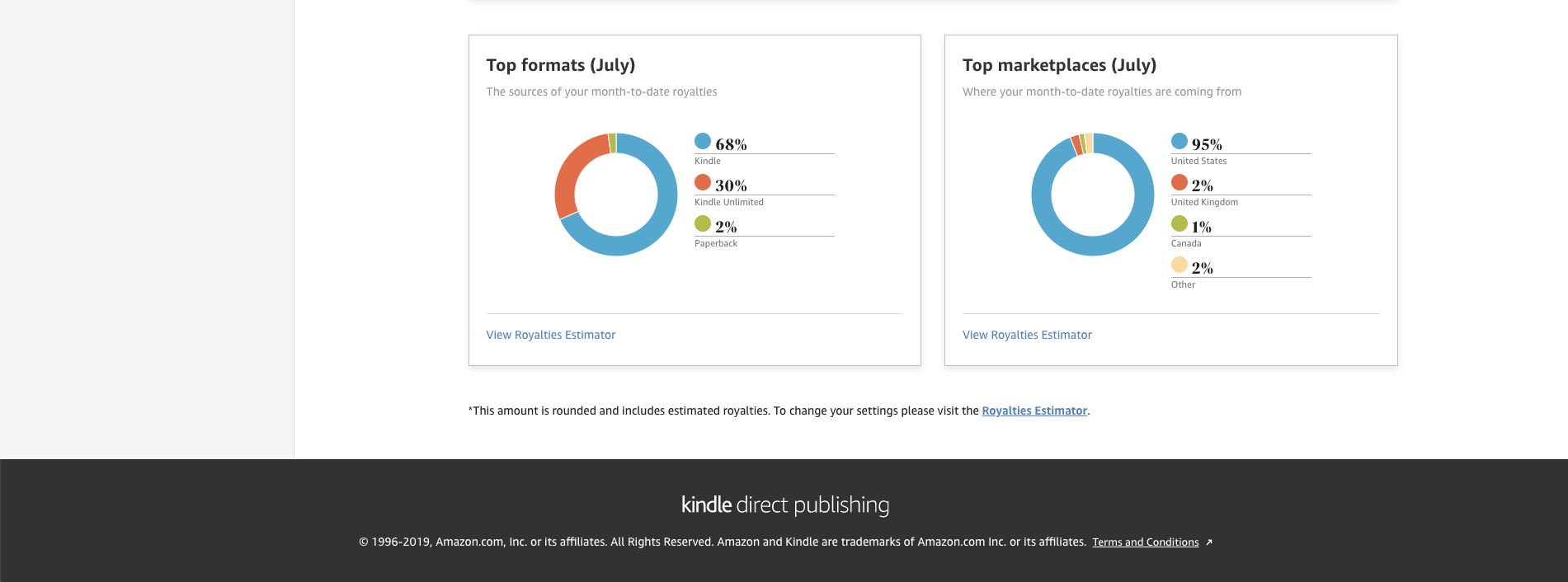Click the orange Kindle Unlimited legend dot

pos(703,182)
